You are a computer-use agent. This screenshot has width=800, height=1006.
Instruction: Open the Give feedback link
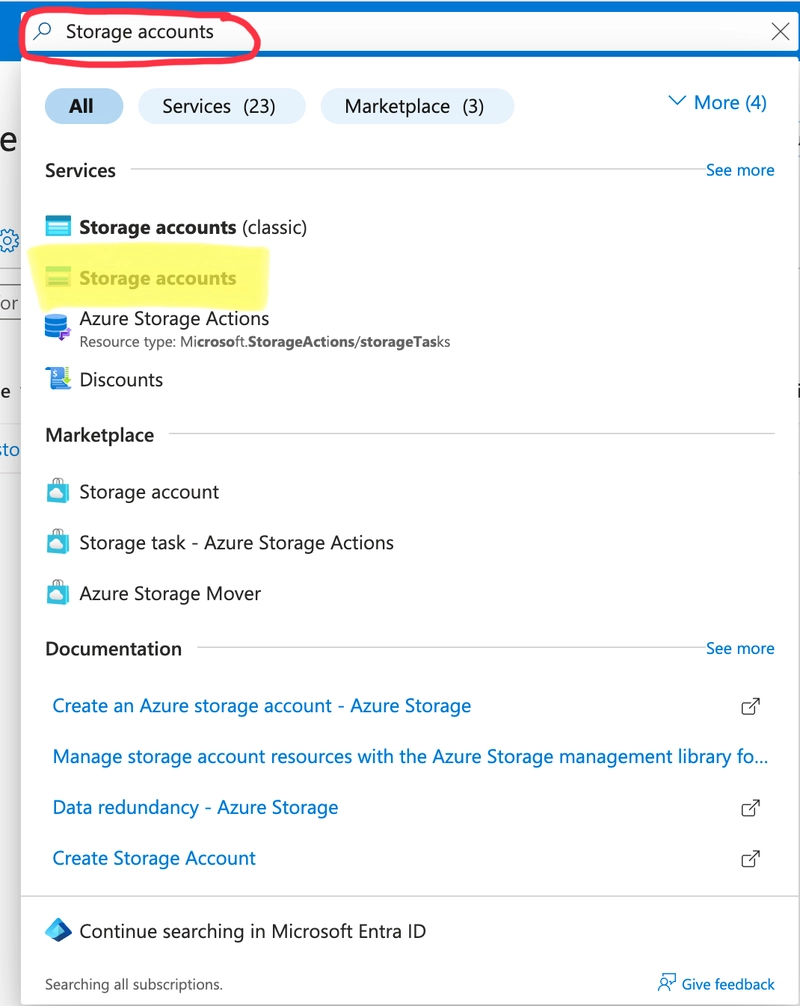tap(728, 984)
